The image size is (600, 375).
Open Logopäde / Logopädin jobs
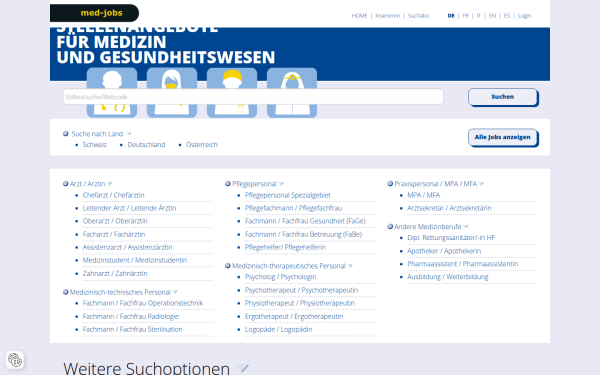click(x=279, y=329)
